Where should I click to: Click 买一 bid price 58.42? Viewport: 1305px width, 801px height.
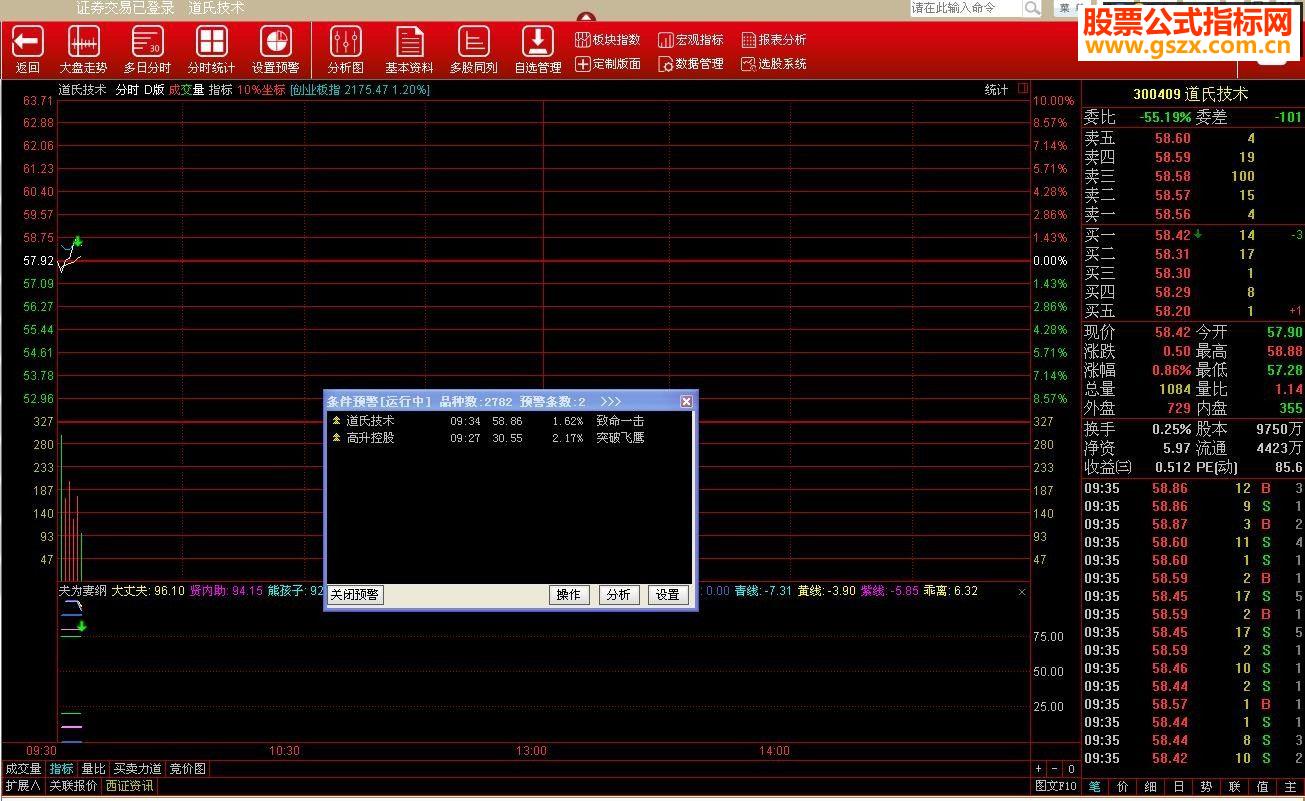click(1173, 235)
